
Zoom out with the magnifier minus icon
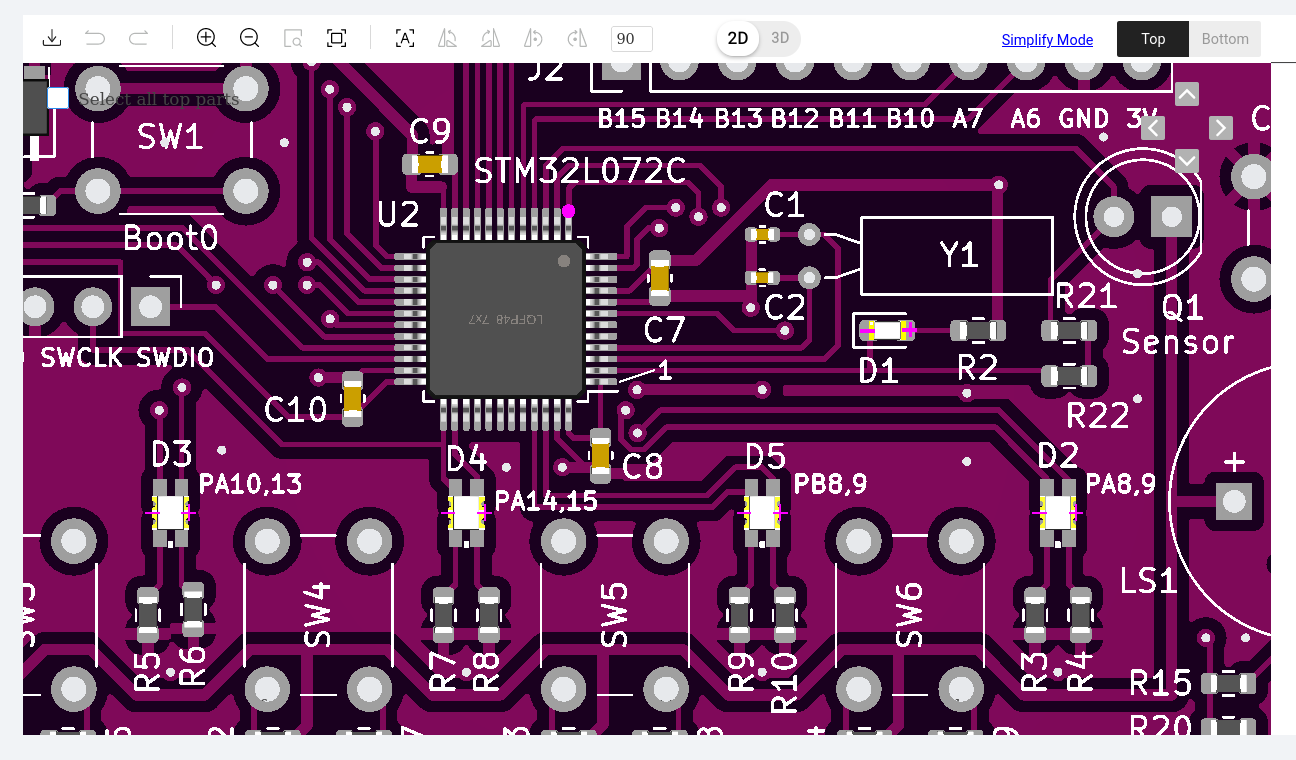[x=250, y=39]
